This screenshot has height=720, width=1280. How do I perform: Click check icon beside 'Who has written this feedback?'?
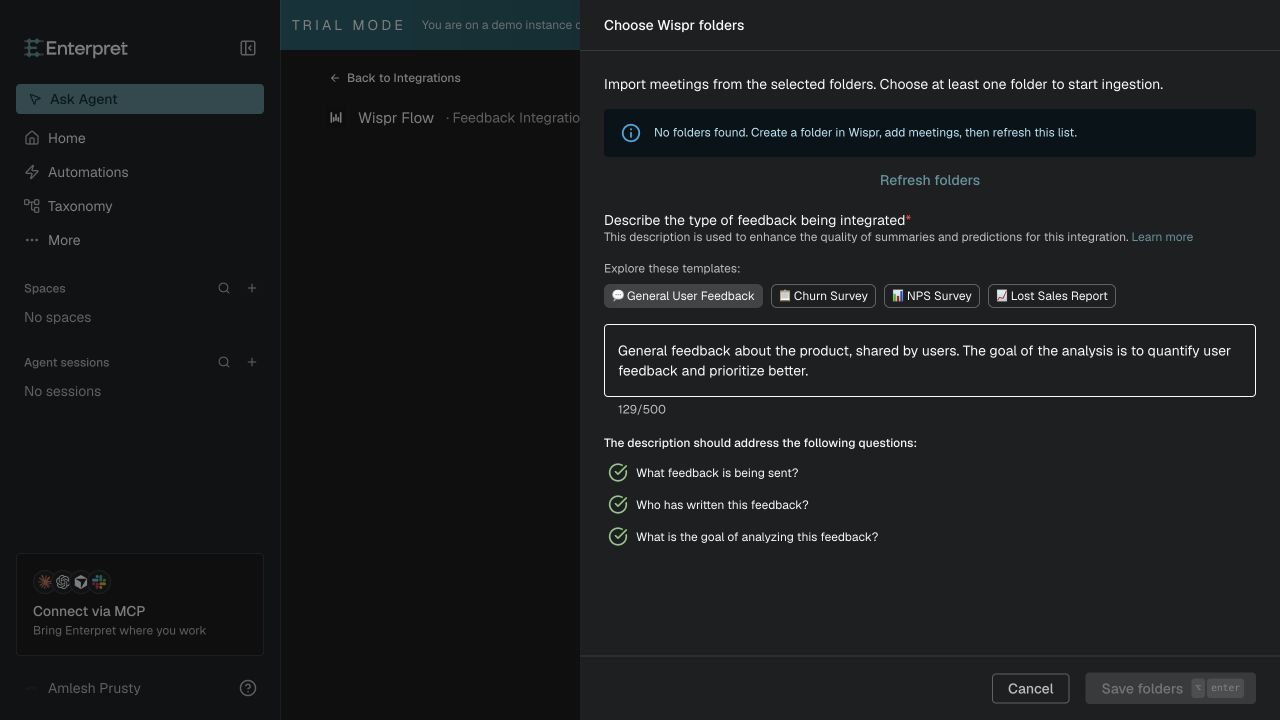click(x=618, y=504)
